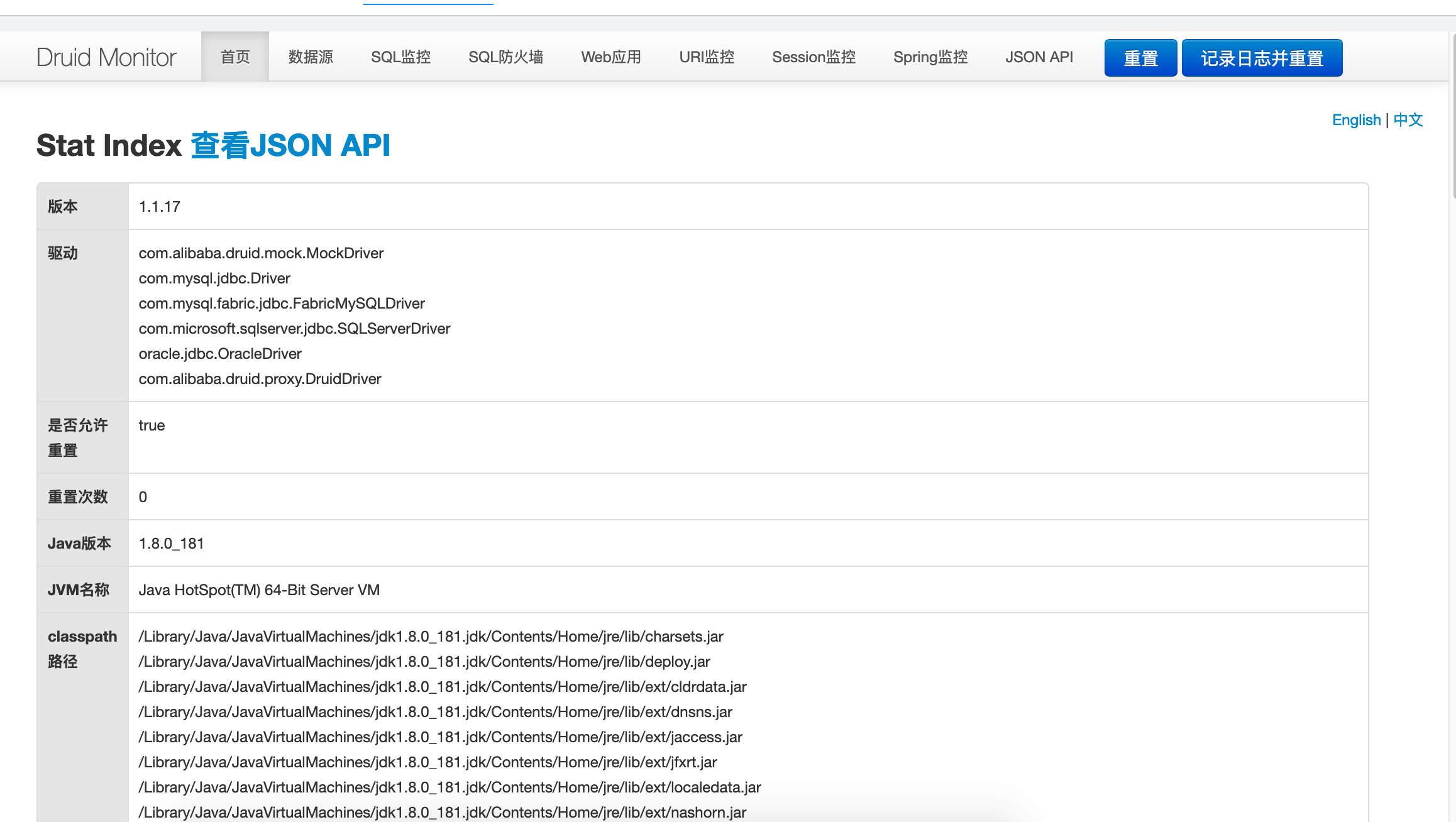Click the Java版本 row label

coord(79,544)
